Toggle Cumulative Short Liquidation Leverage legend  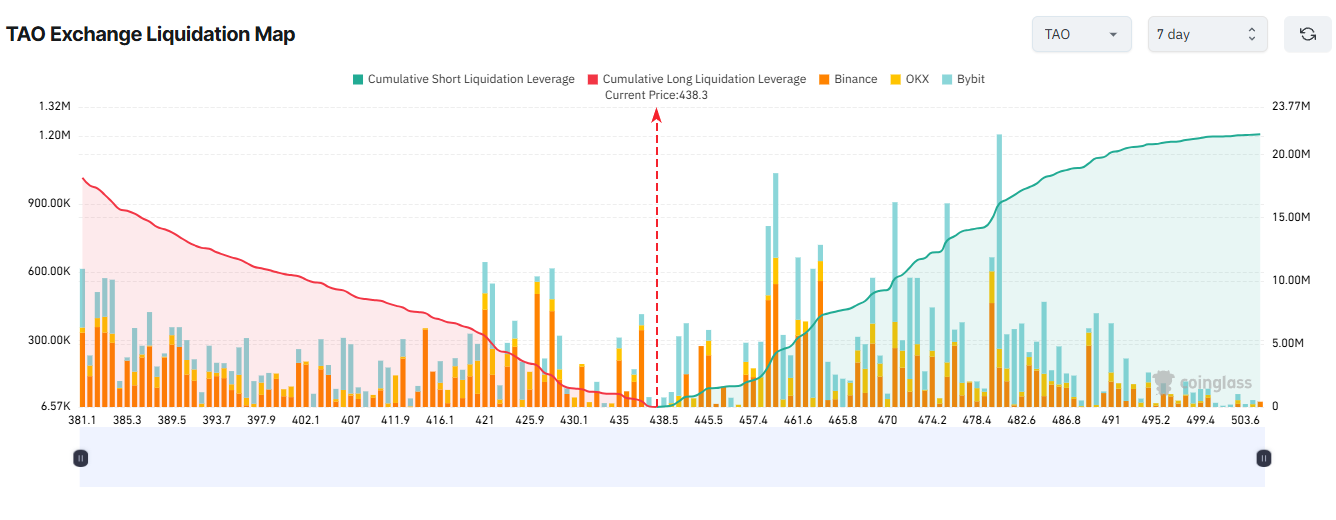tap(471, 79)
